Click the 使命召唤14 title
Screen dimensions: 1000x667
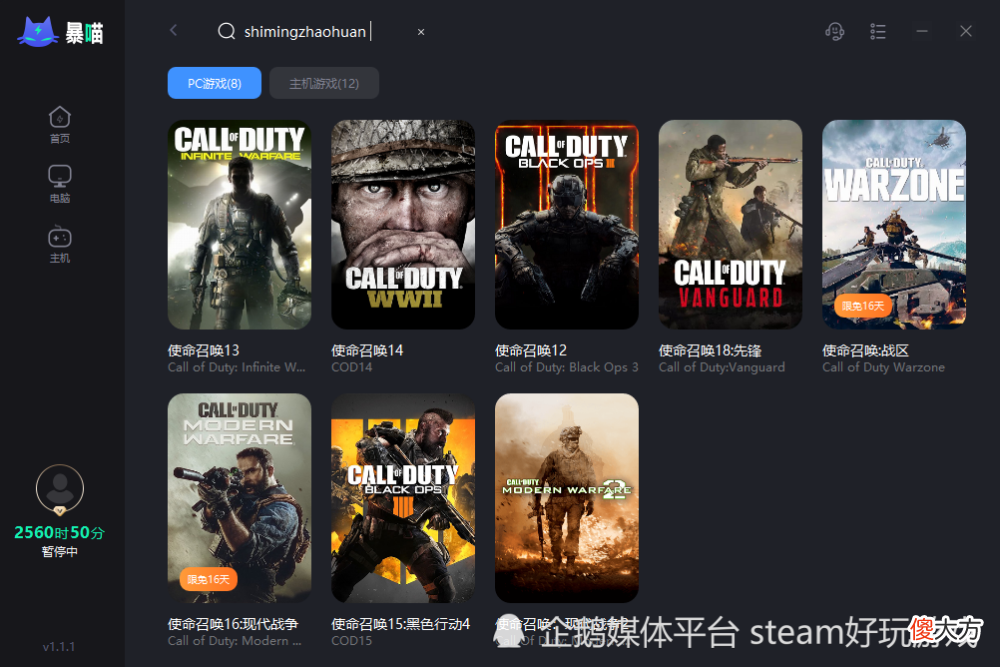(367, 350)
